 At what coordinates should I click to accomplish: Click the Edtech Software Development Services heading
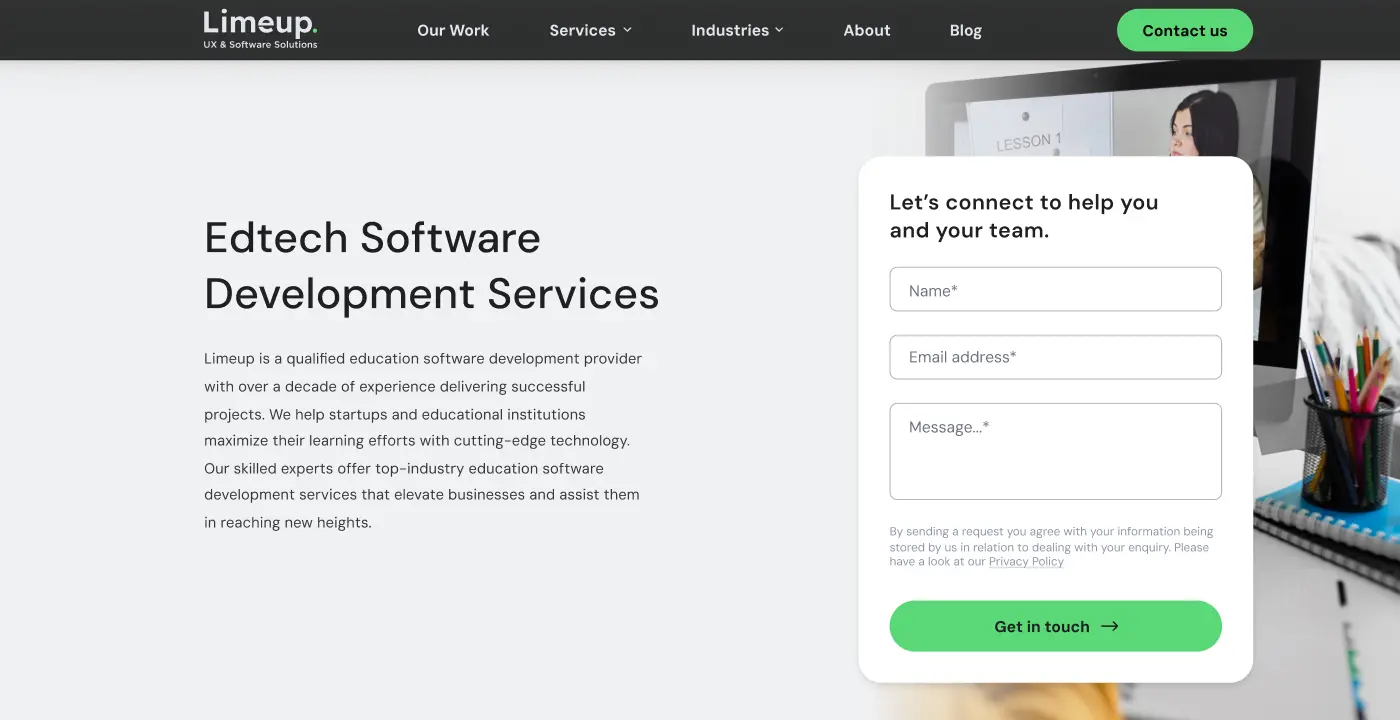tap(431, 265)
